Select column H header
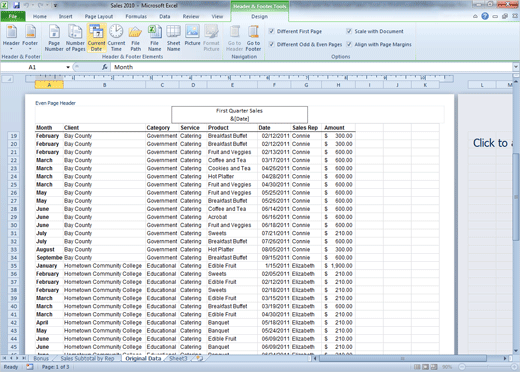The image size is (520, 372). tap(338, 85)
